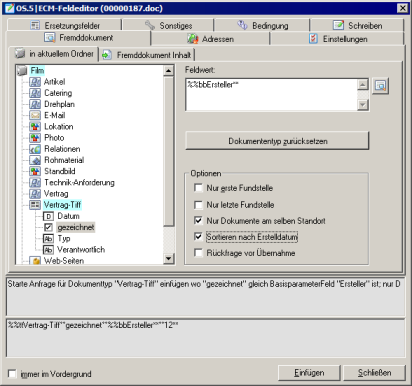
Task: Click the Artikel document type icon
Action: pos(35,82)
